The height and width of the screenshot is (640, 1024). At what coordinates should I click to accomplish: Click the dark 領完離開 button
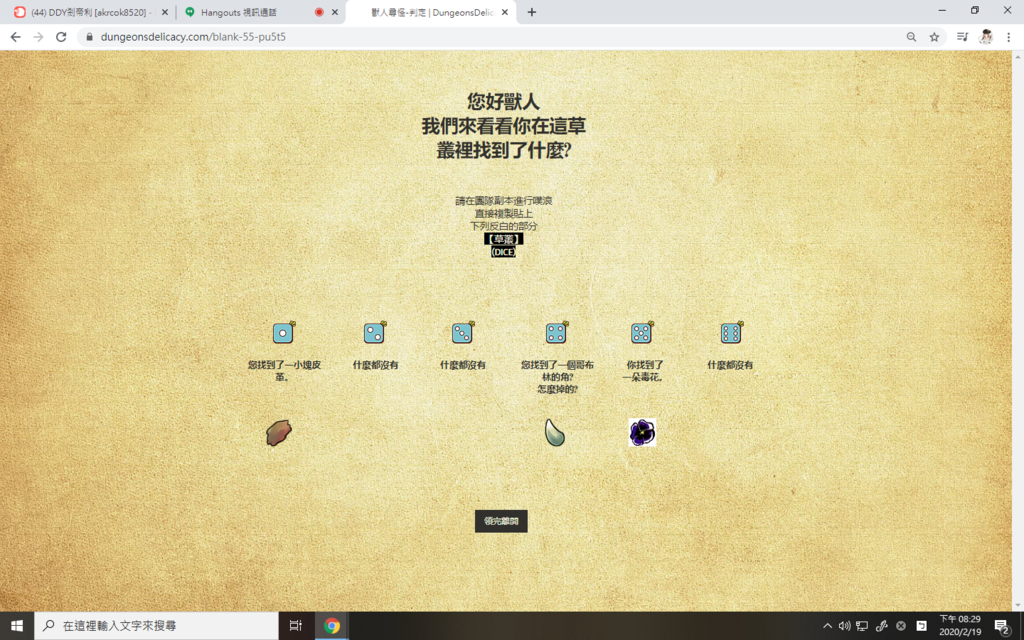pyautogui.click(x=501, y=521)
